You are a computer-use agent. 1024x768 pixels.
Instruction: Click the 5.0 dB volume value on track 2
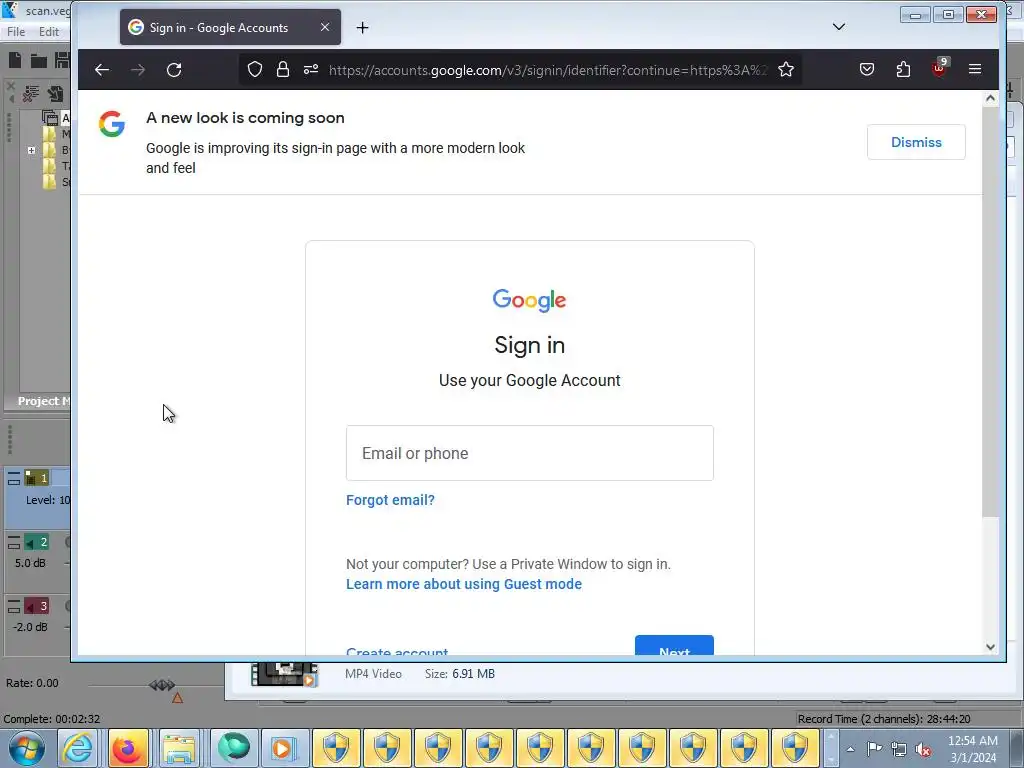click(x=30, y=563)
